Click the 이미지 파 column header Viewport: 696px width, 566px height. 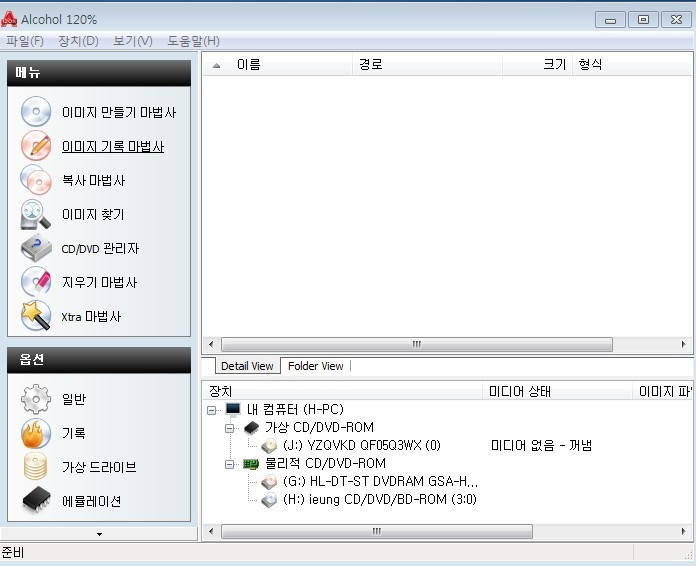coord(663,391)
